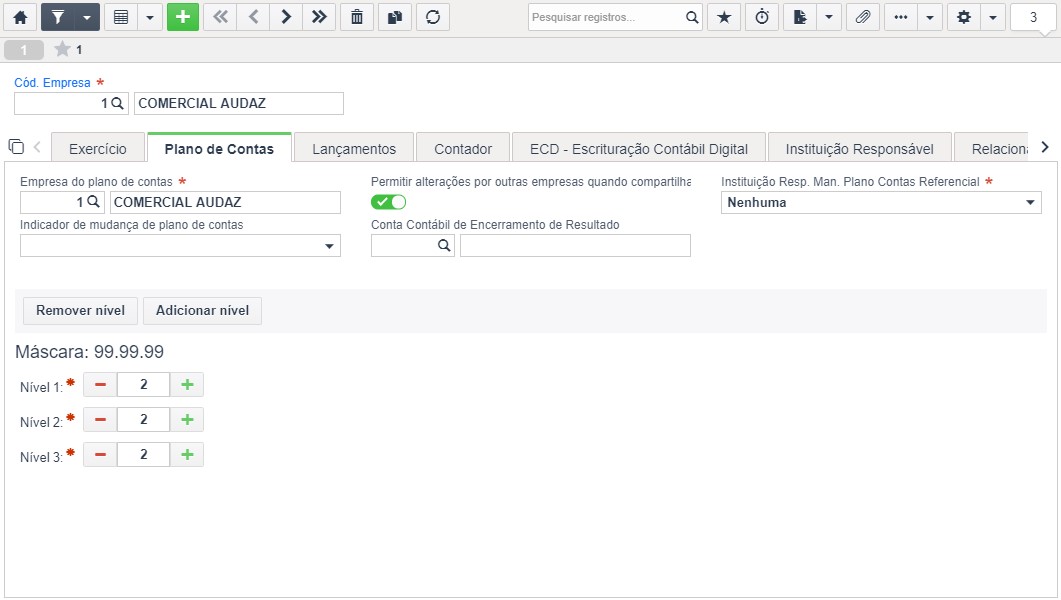Image resolution: width=1061 pixels, height=600 pixels.
Task: Open settings gear icon
Action: (x=964, y=17)
